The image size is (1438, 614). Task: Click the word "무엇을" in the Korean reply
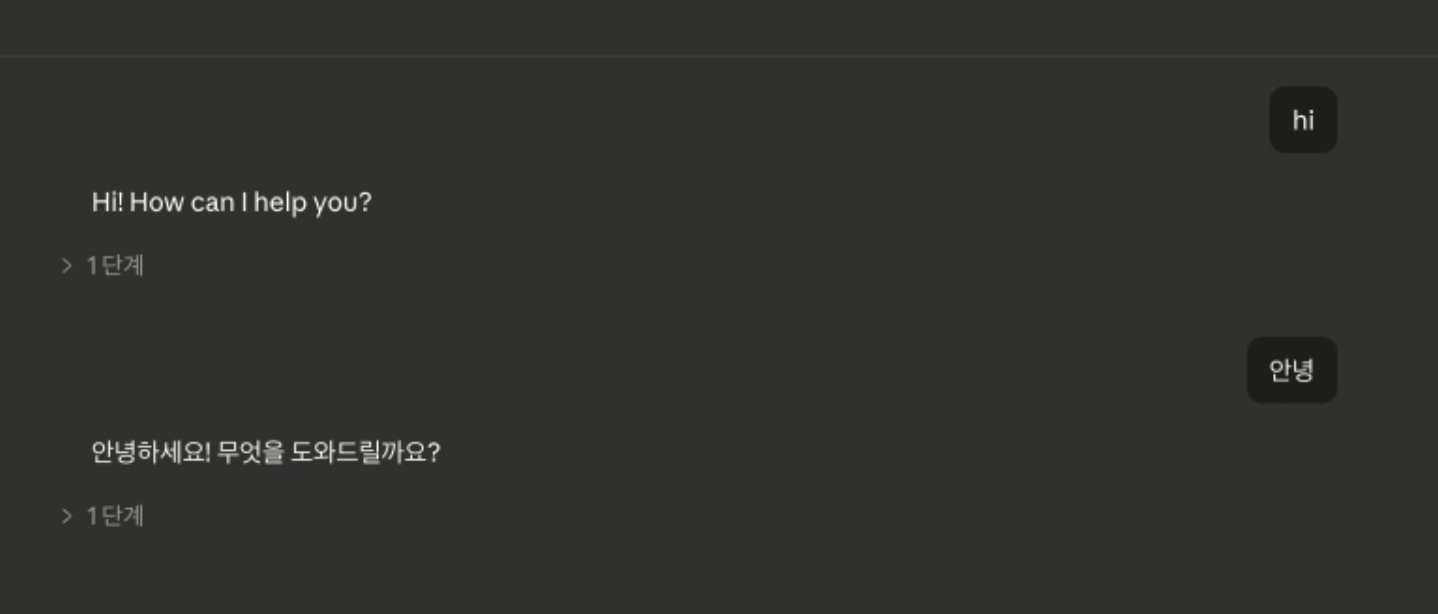[x=249, y=452]
